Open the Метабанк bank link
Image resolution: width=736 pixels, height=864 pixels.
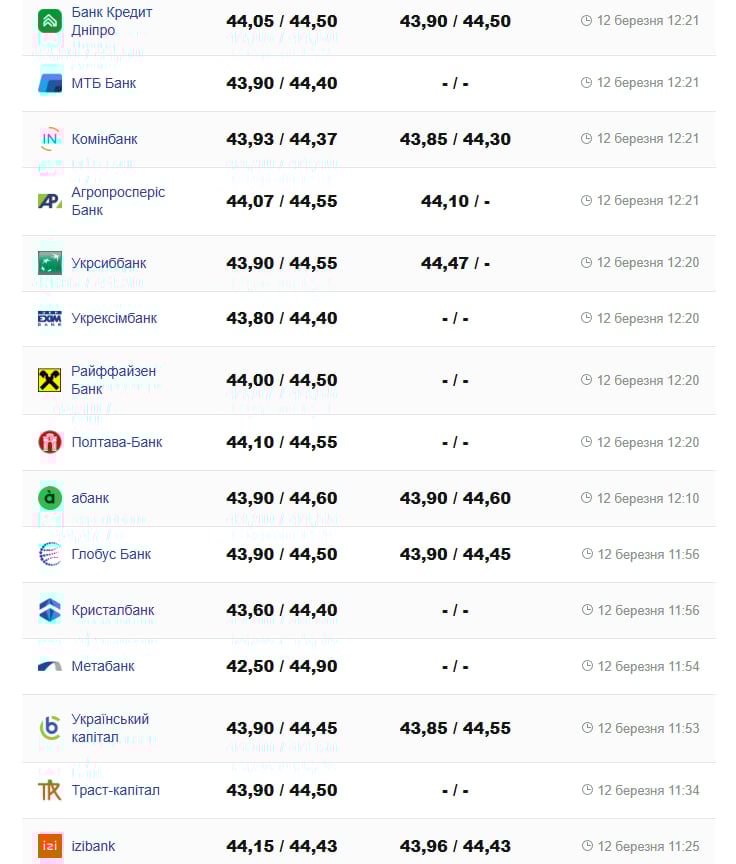(103, 666)
